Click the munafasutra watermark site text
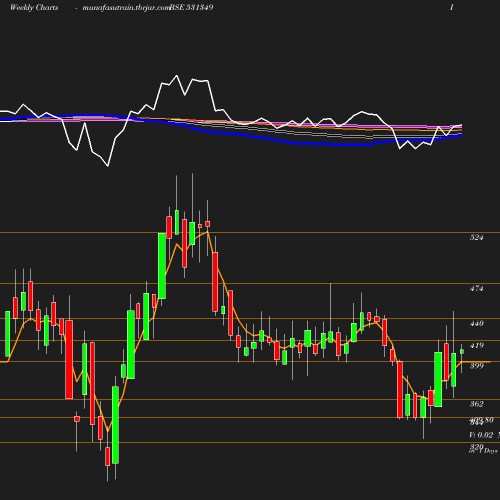 (126, 8)
